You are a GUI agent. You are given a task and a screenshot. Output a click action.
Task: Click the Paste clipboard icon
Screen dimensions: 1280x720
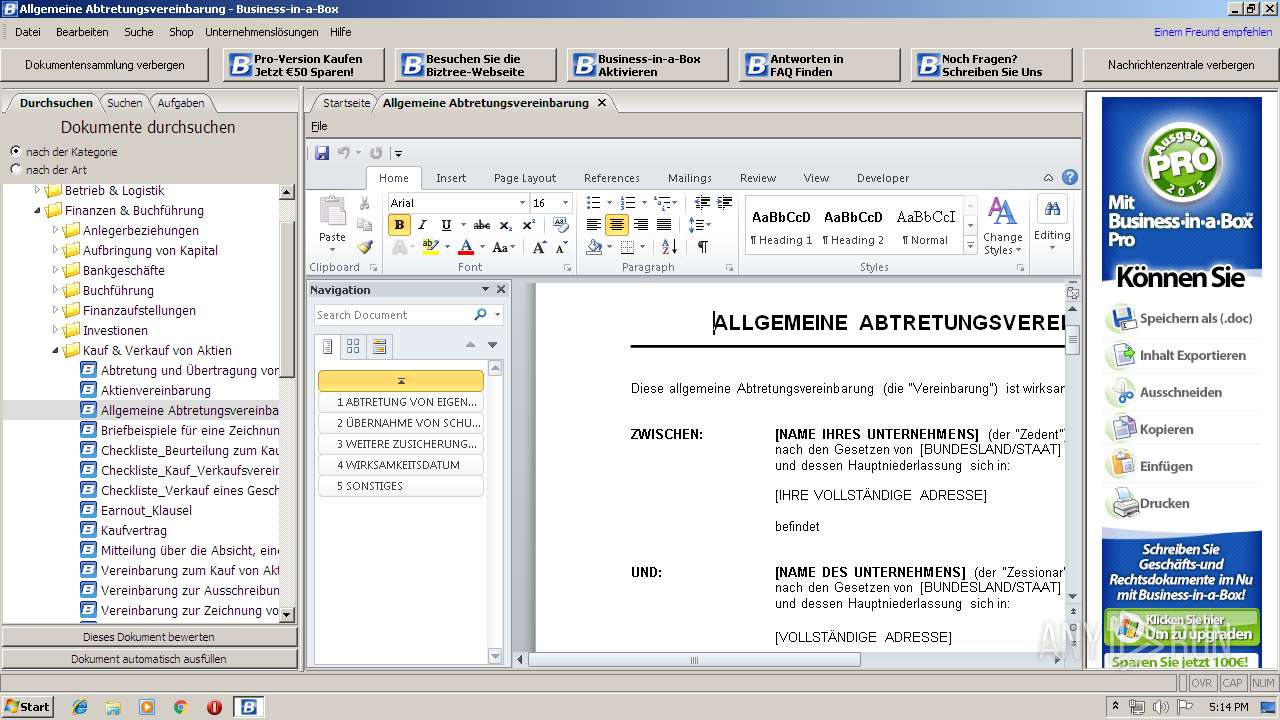332,212
